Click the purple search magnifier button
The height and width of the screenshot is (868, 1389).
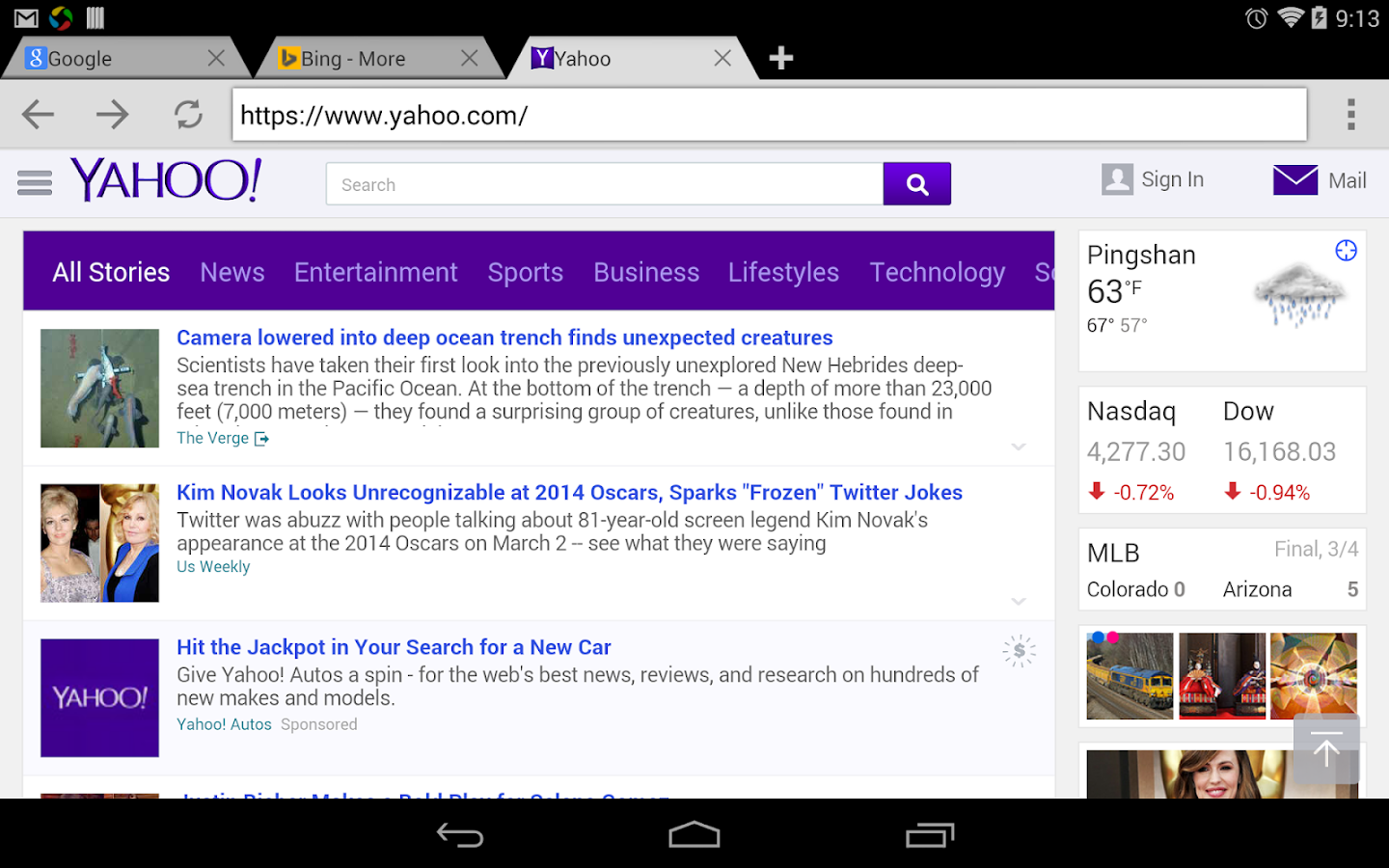(x=917, y=184)
